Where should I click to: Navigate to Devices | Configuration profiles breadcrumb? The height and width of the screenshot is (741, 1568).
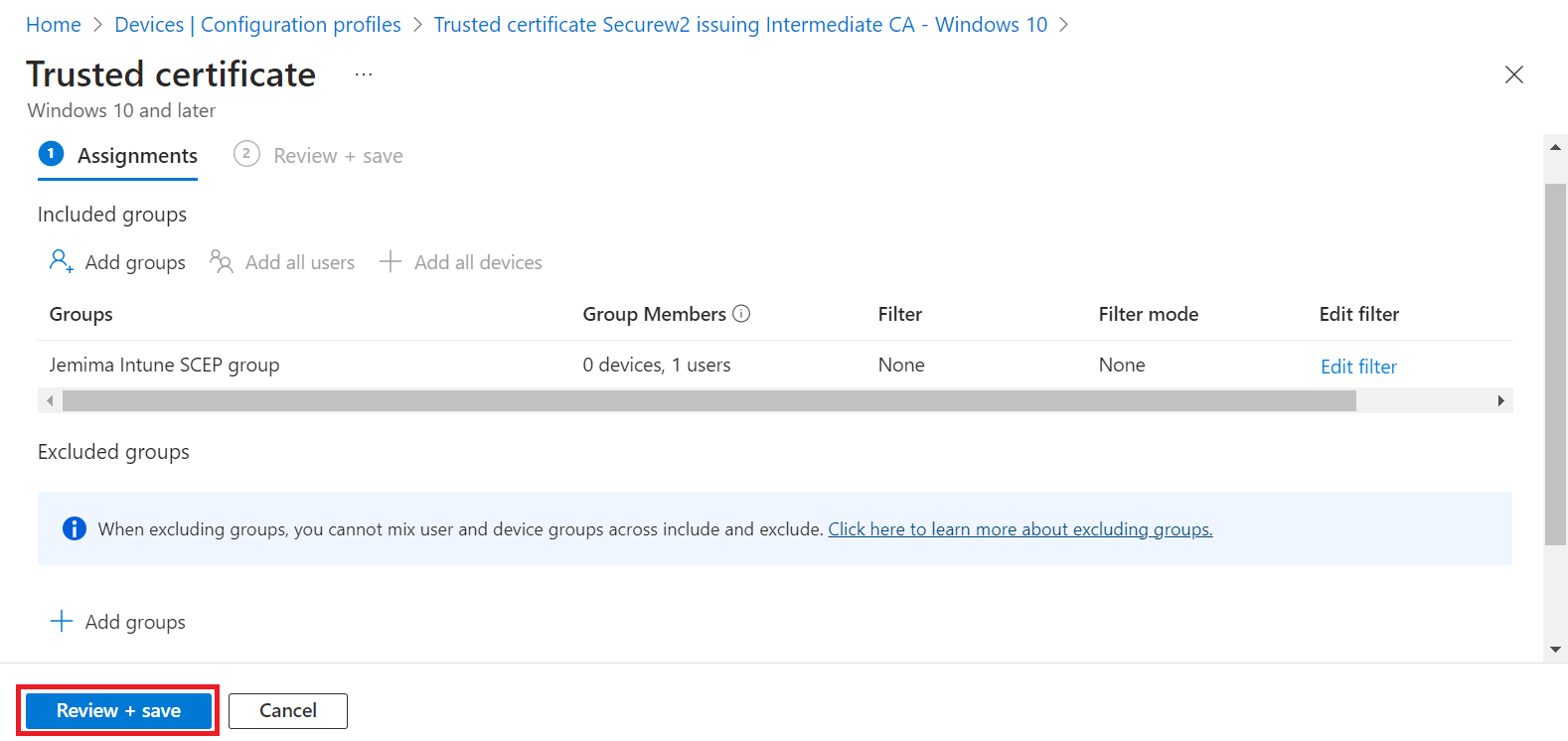[x=257, y=25]
